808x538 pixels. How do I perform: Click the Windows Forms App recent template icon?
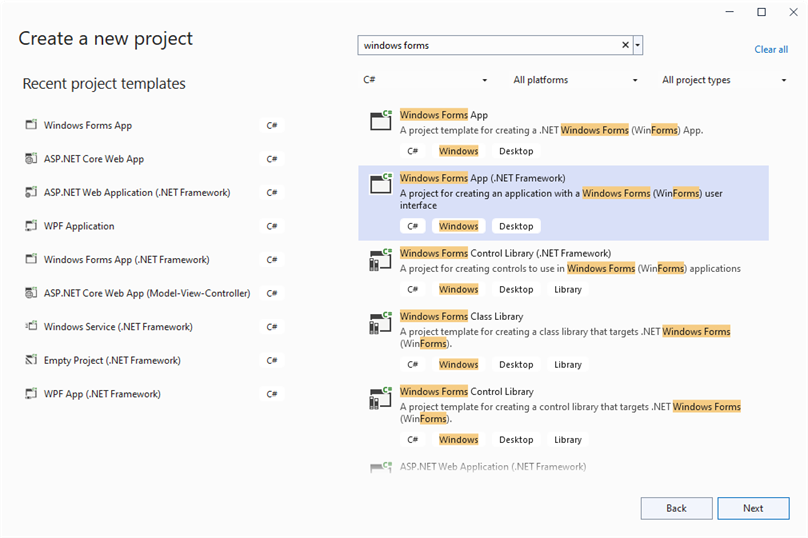tap(31, 125)
